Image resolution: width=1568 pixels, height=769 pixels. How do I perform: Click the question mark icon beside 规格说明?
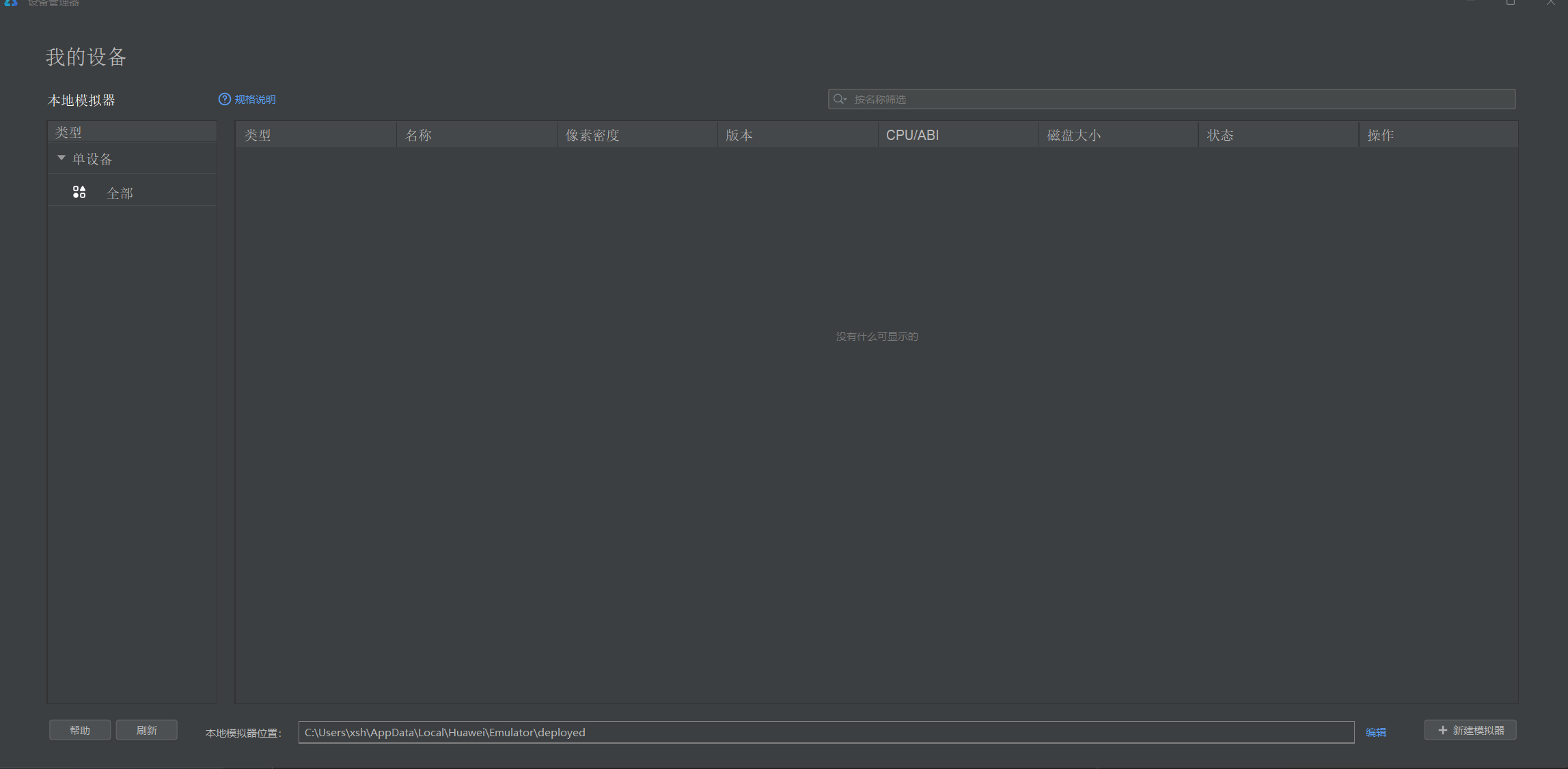224,100
